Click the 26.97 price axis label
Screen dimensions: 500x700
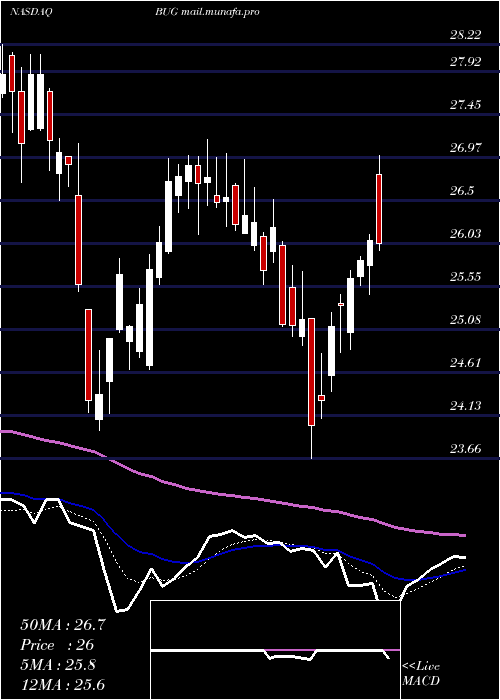coord(465,148)
